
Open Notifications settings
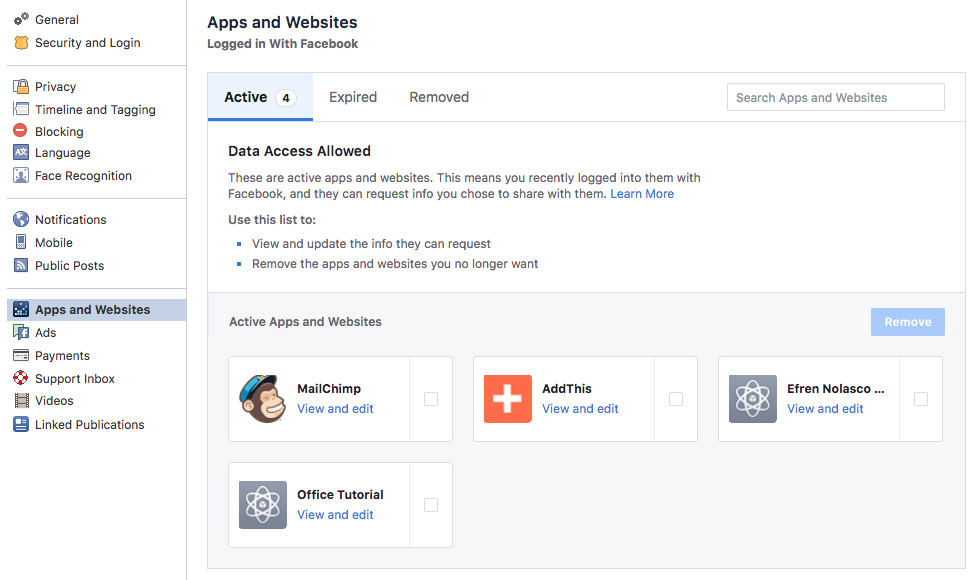tap(71, 219)
